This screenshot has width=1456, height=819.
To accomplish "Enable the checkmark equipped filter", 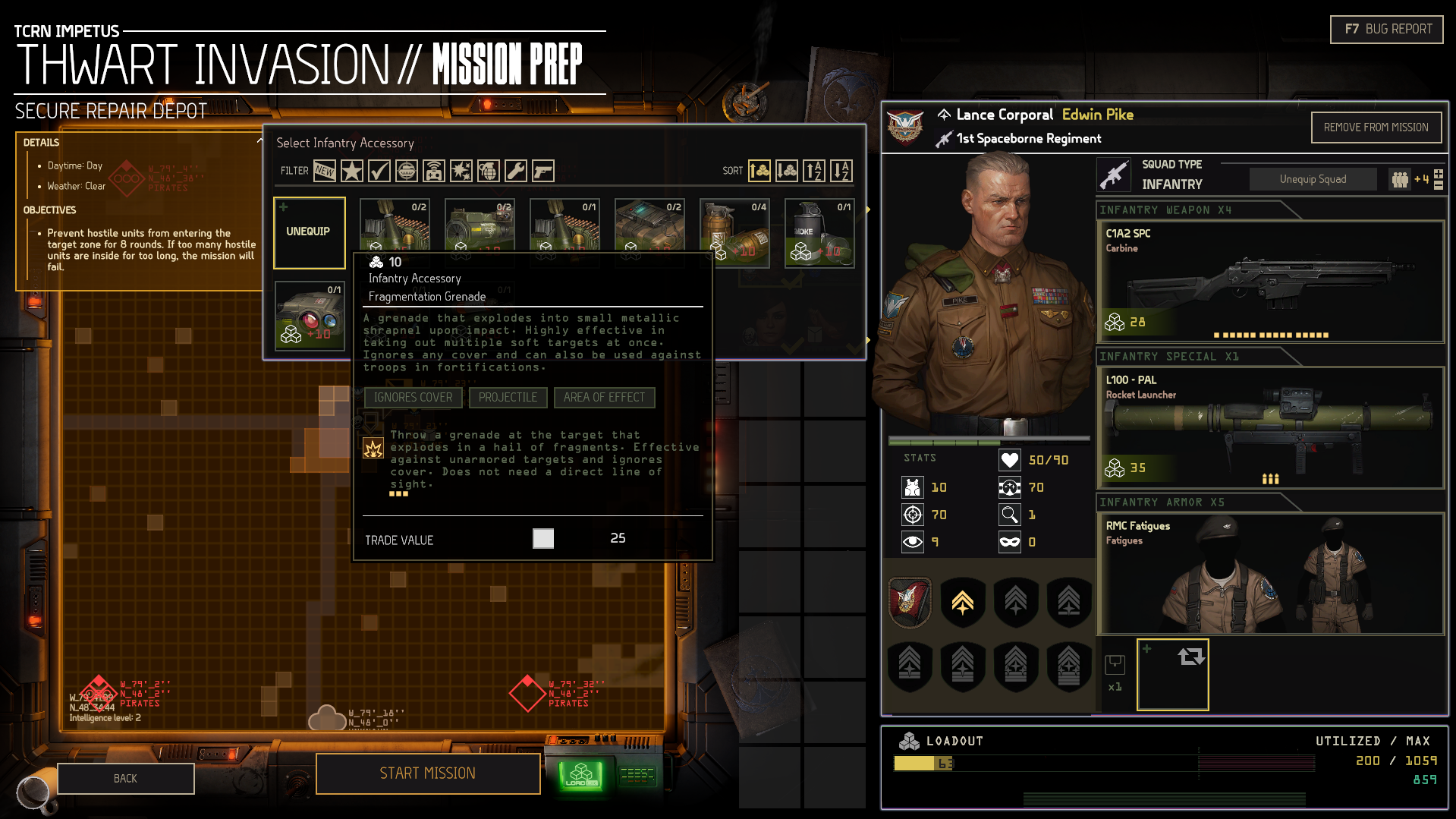I will click(379, 171).
